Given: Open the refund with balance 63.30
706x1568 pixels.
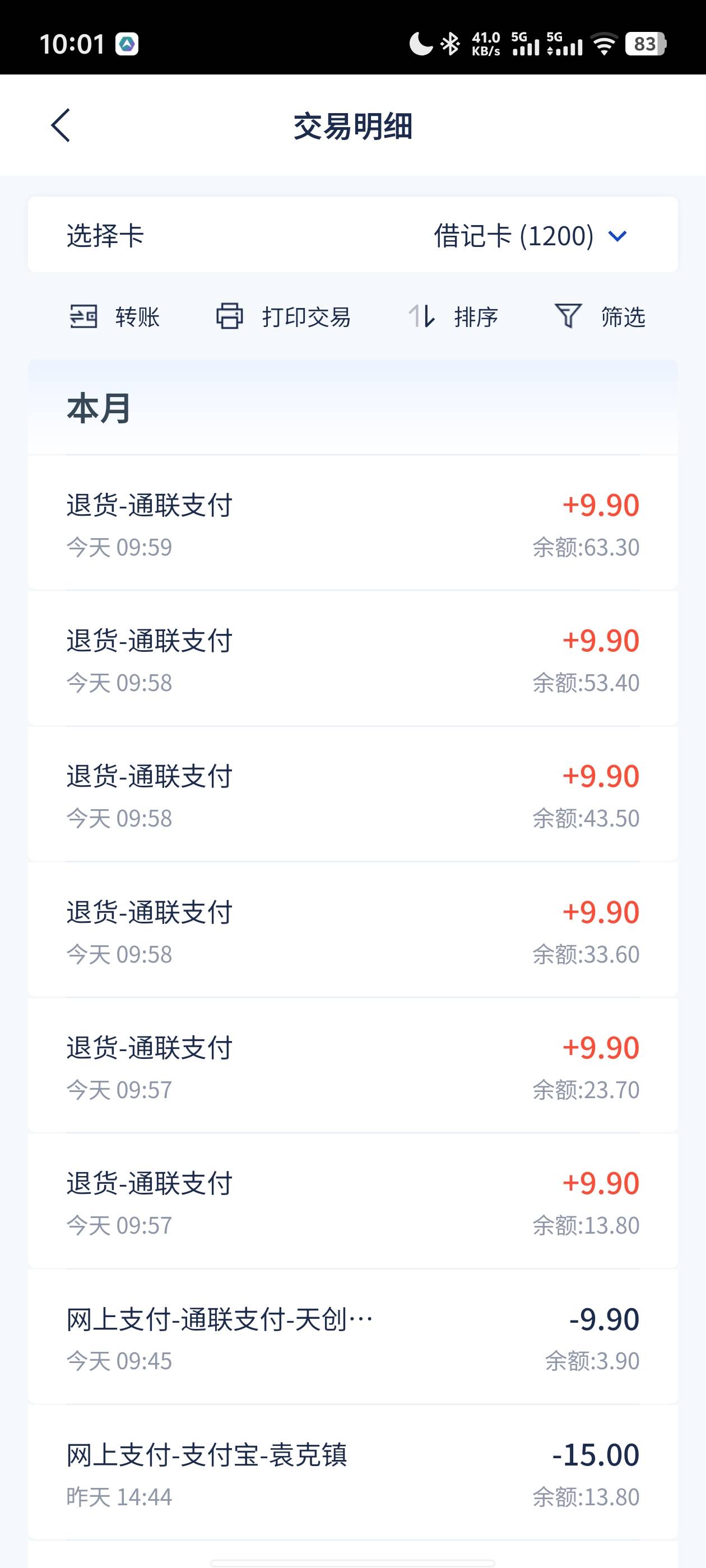Looking at the screenshot, I should [x=352, y=523].
